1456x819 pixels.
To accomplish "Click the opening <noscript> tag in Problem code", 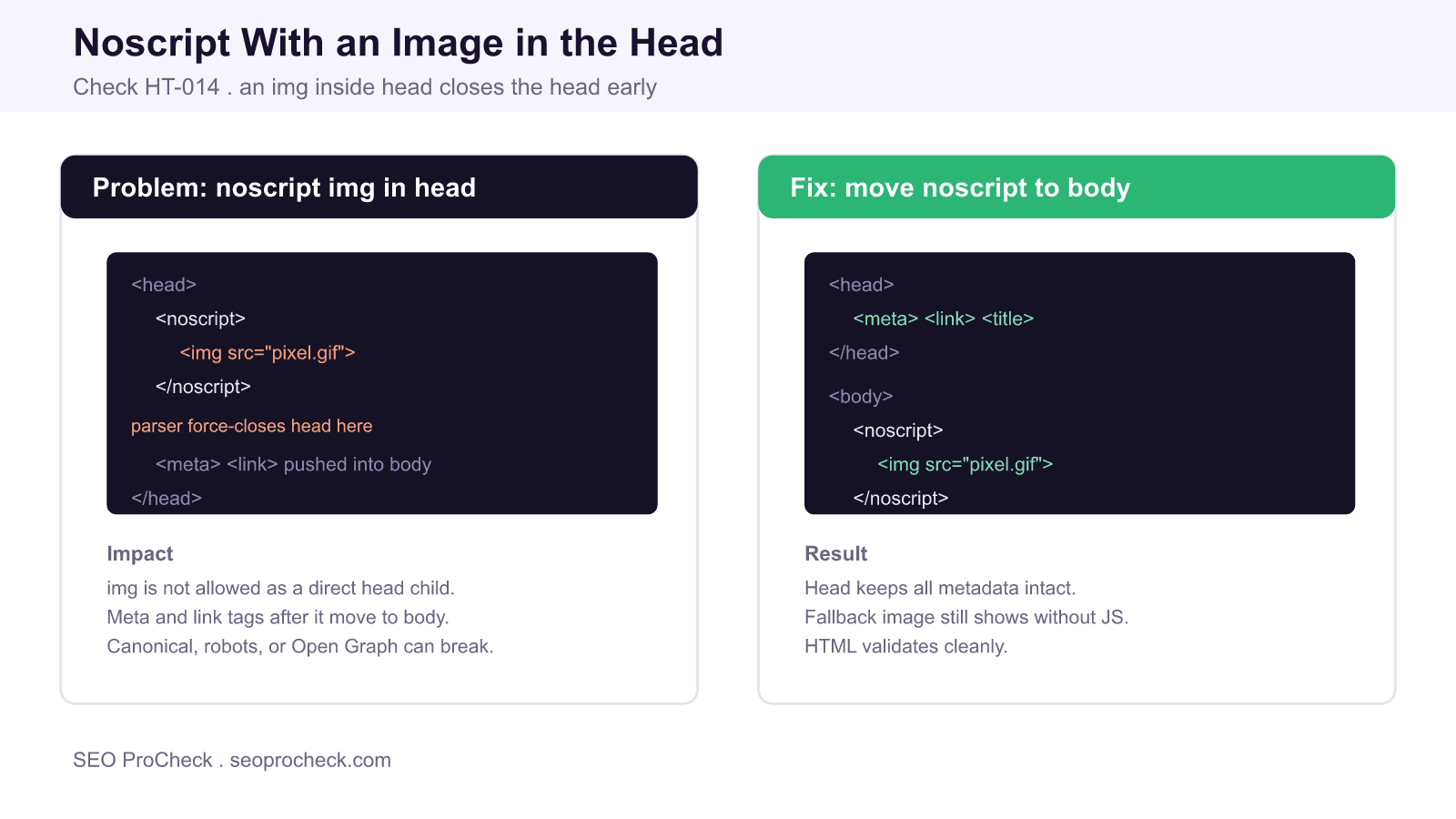I will [x=200, y=318].
